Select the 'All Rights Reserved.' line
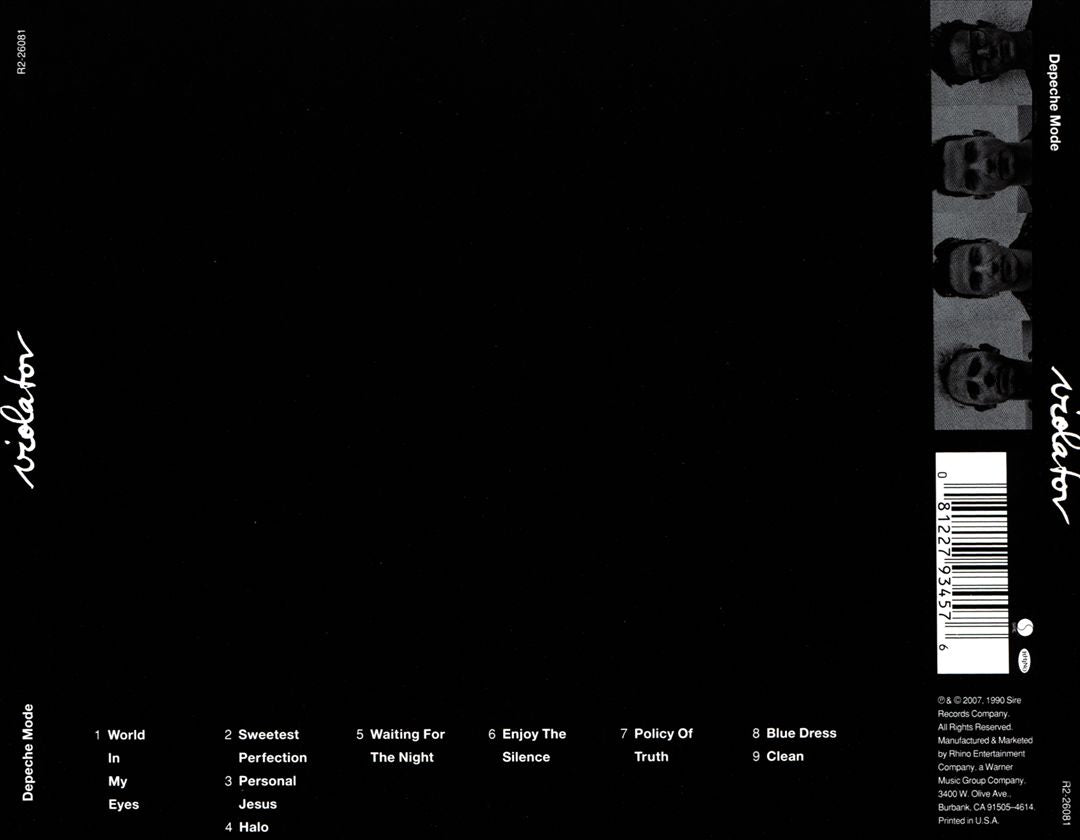Image resolution: width=1080 pixels, height=840 pixels. click(x=975, y=727)
